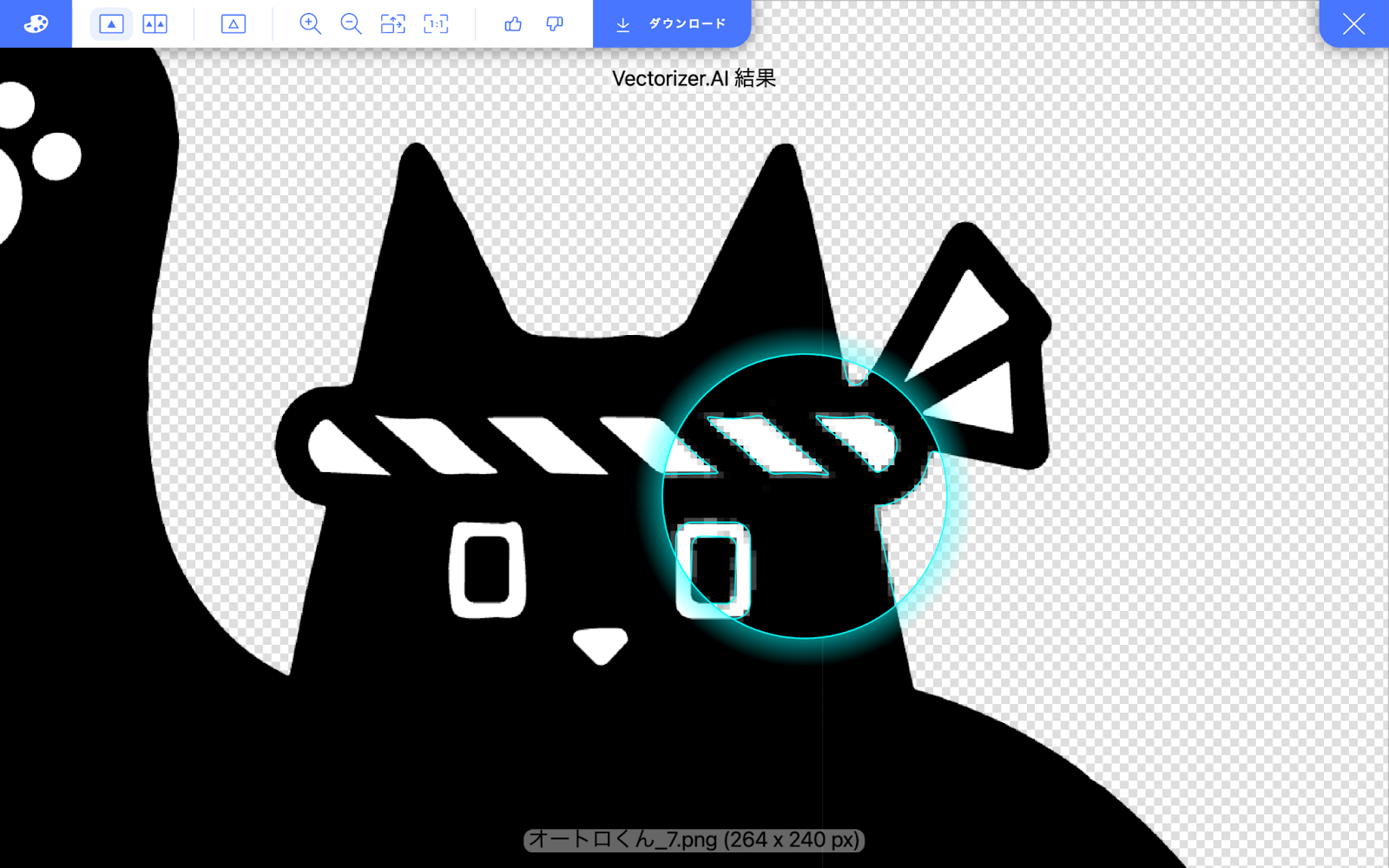
Task: Fit image to screen icon
Action: (x=393, y=23)
